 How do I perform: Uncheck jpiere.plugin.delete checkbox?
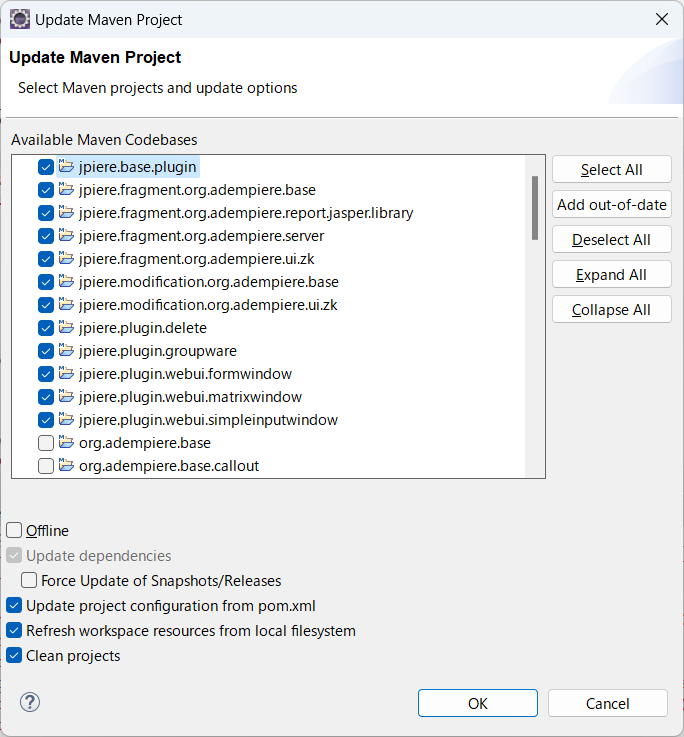point(46,328)
